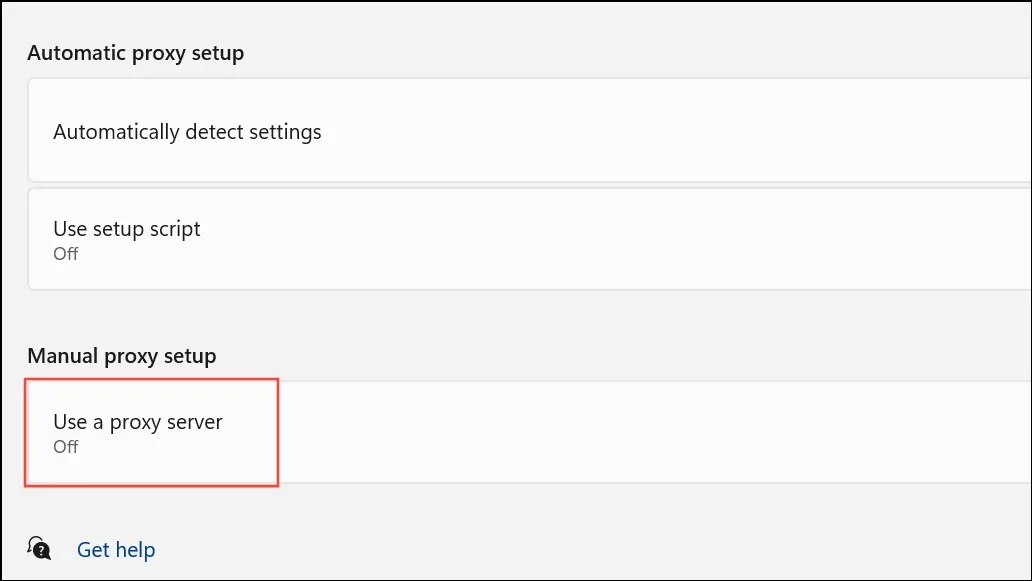Click the Use setup script label

[126, 228]
